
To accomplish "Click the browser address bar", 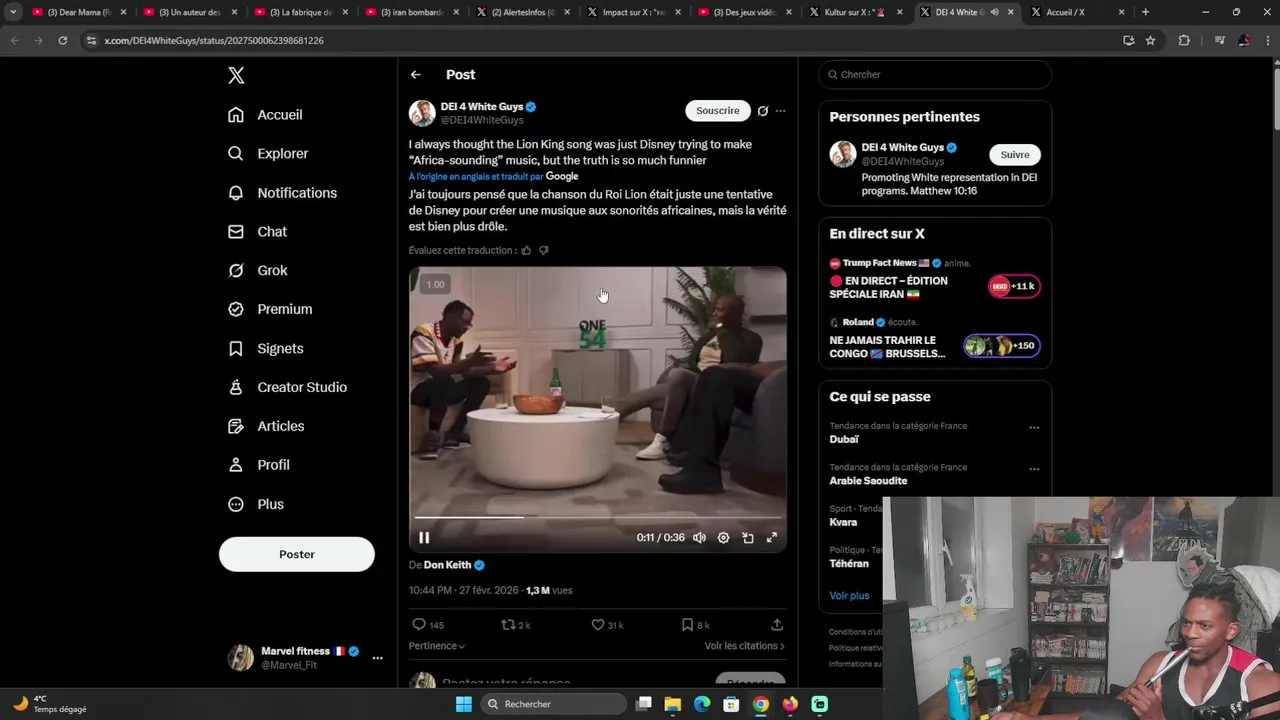I will pos(600,40).
